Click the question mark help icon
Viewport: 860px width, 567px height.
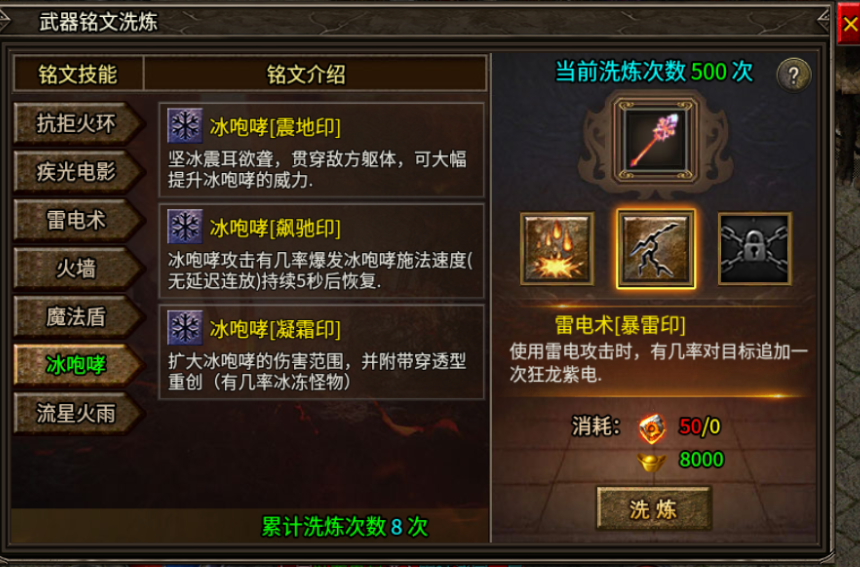[x=793, y=75]
